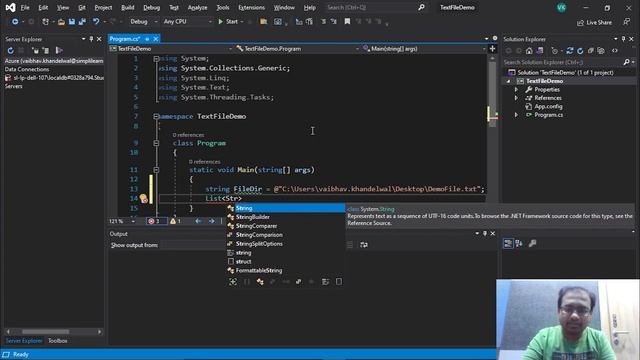Open the TextFileDemo project navigation dropdown
Screen dimensions: 640x360
point(171,49)
